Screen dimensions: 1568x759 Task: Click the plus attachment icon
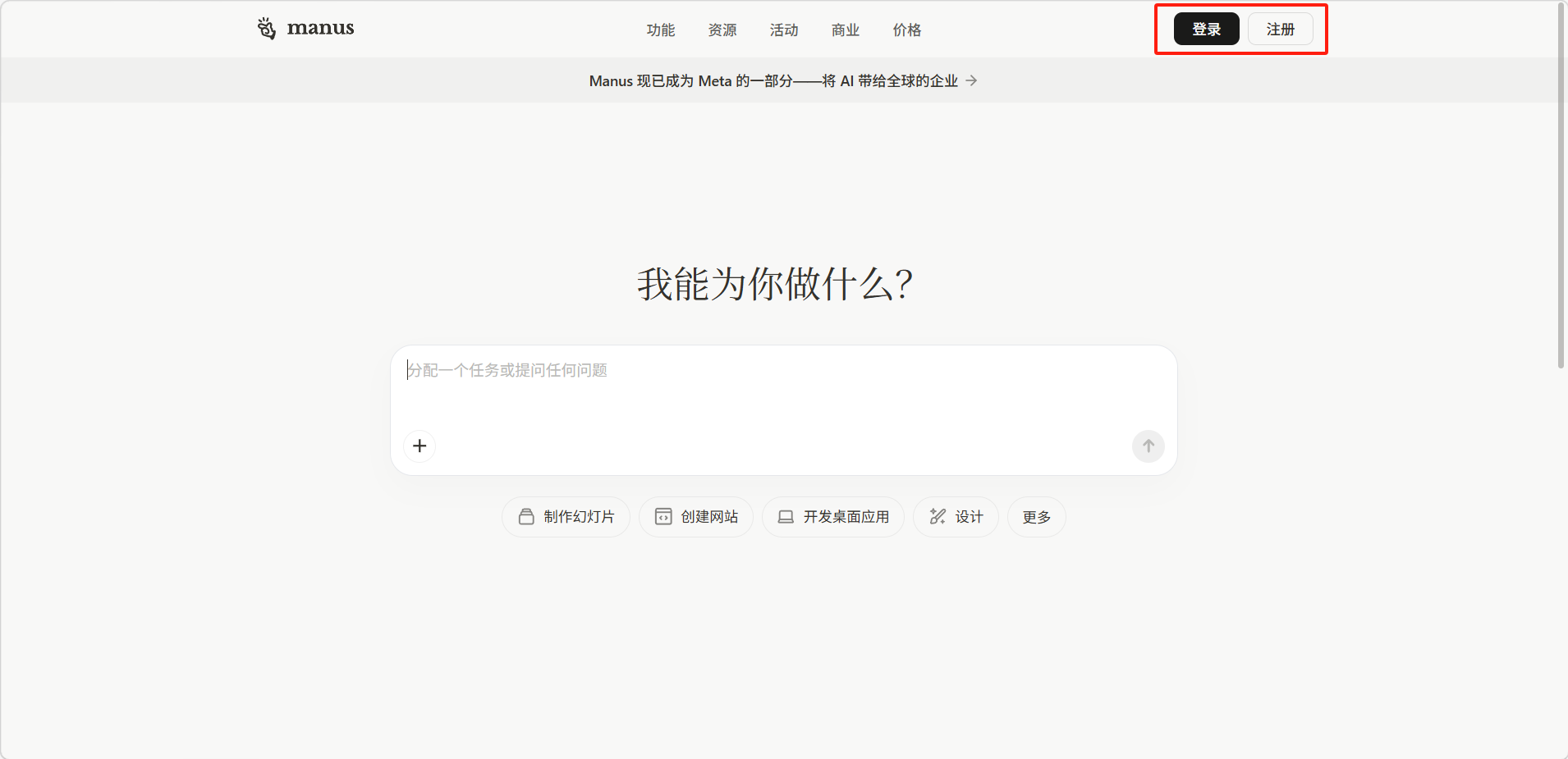click(420, 446)
